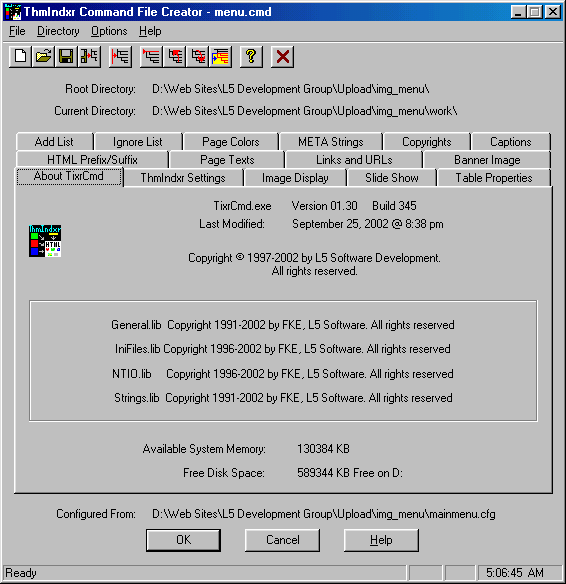
Task: Click the IniFiles.lib copyright line
Action: 283,349
